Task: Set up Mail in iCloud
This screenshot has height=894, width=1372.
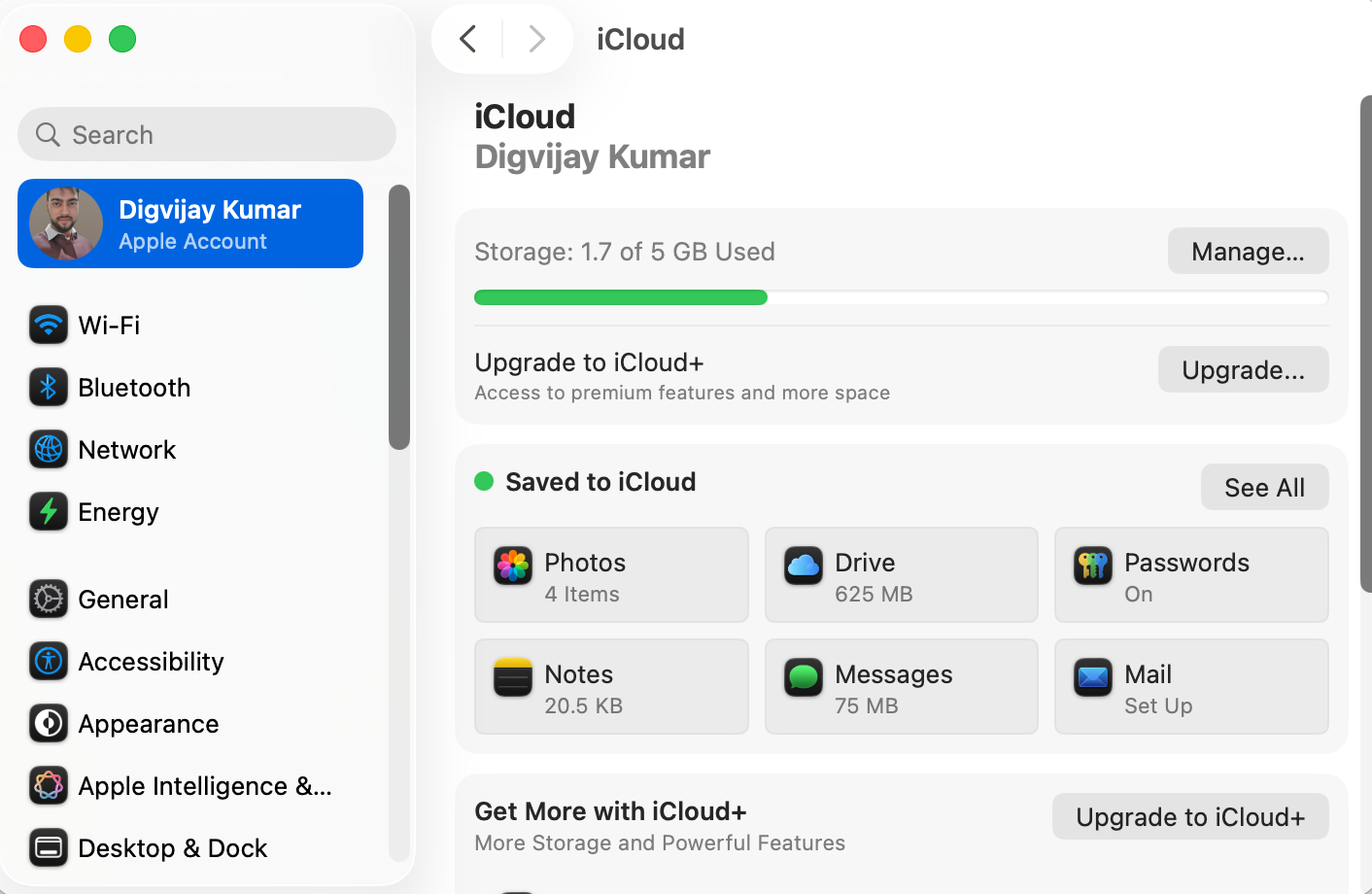Action: click(x=1191, y=686)
